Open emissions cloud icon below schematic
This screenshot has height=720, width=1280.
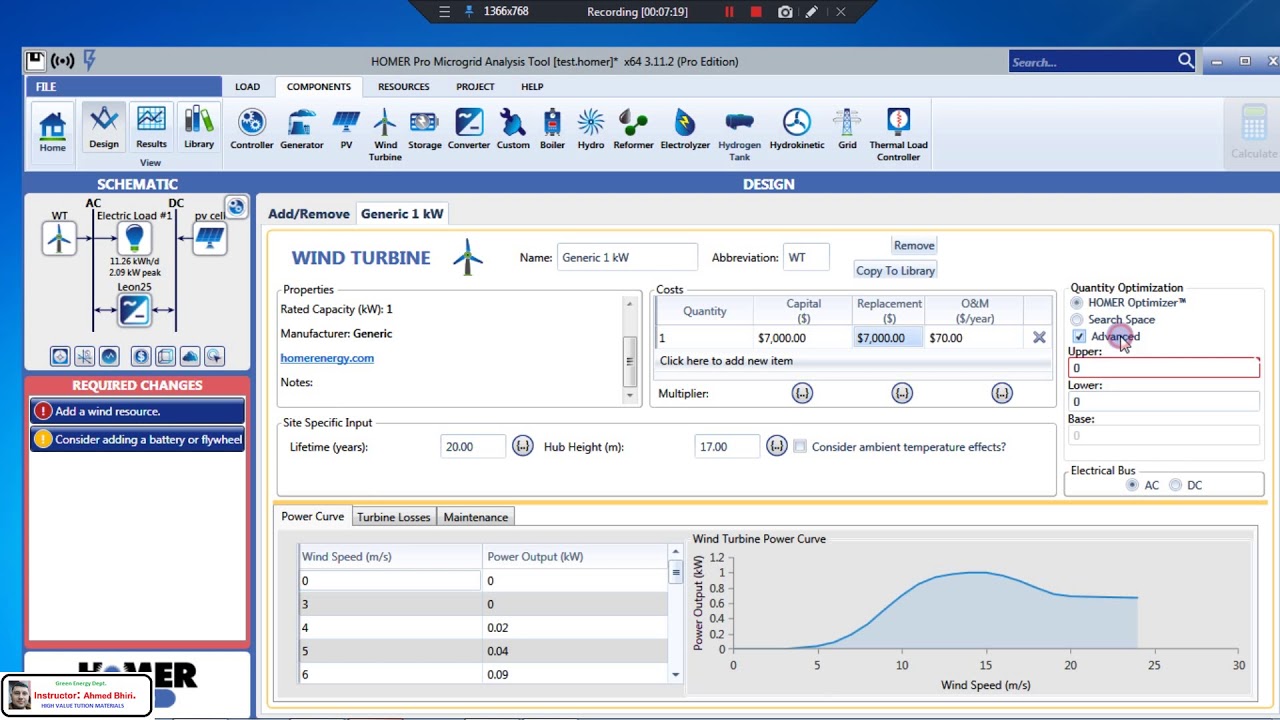click(x=189, y=356)
